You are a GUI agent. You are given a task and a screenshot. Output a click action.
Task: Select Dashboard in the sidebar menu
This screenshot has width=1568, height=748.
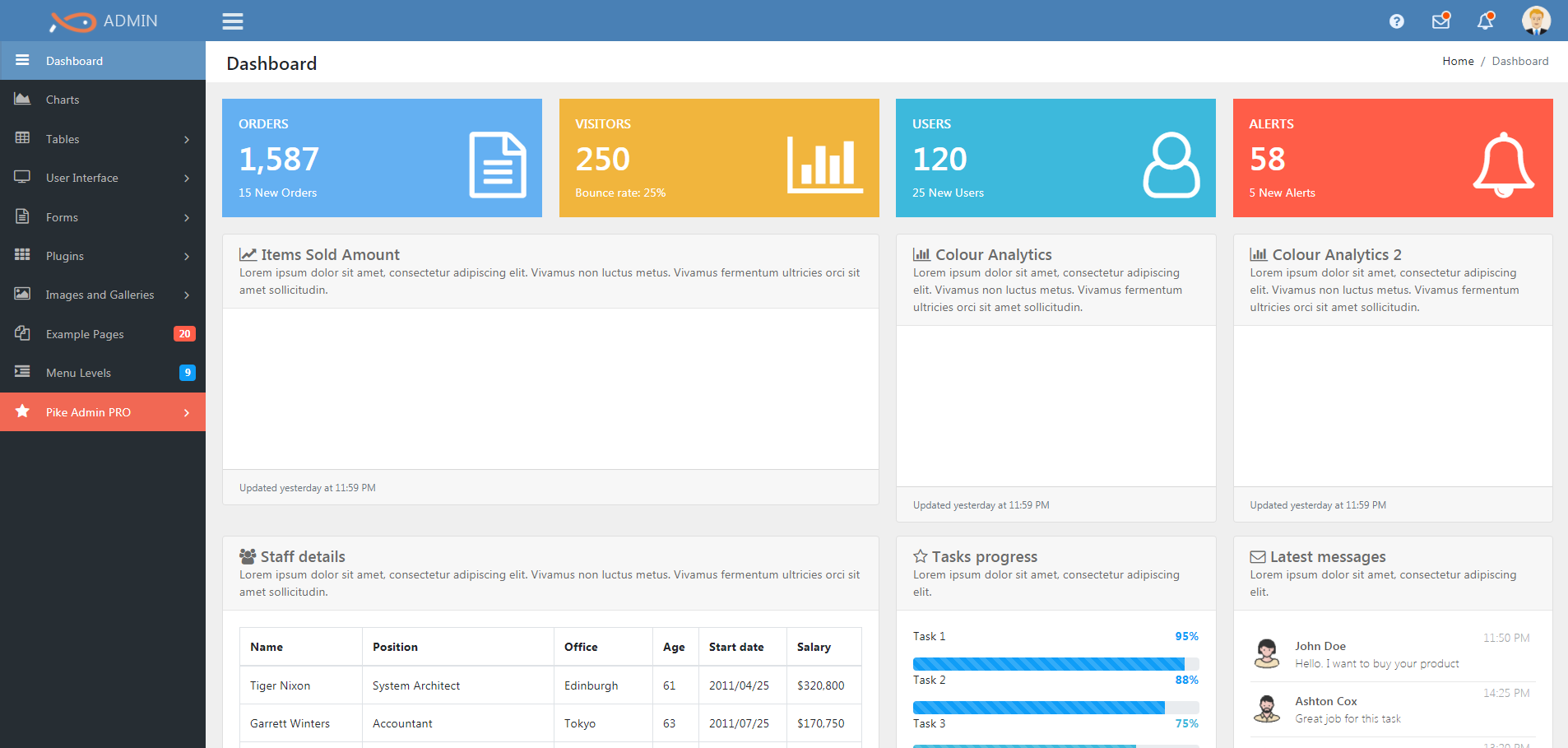pyautogui.click(x=103, y=61)
